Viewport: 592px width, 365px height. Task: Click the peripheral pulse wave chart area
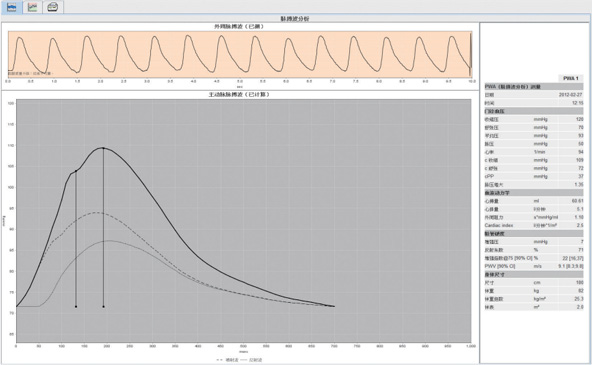[240, 54]
